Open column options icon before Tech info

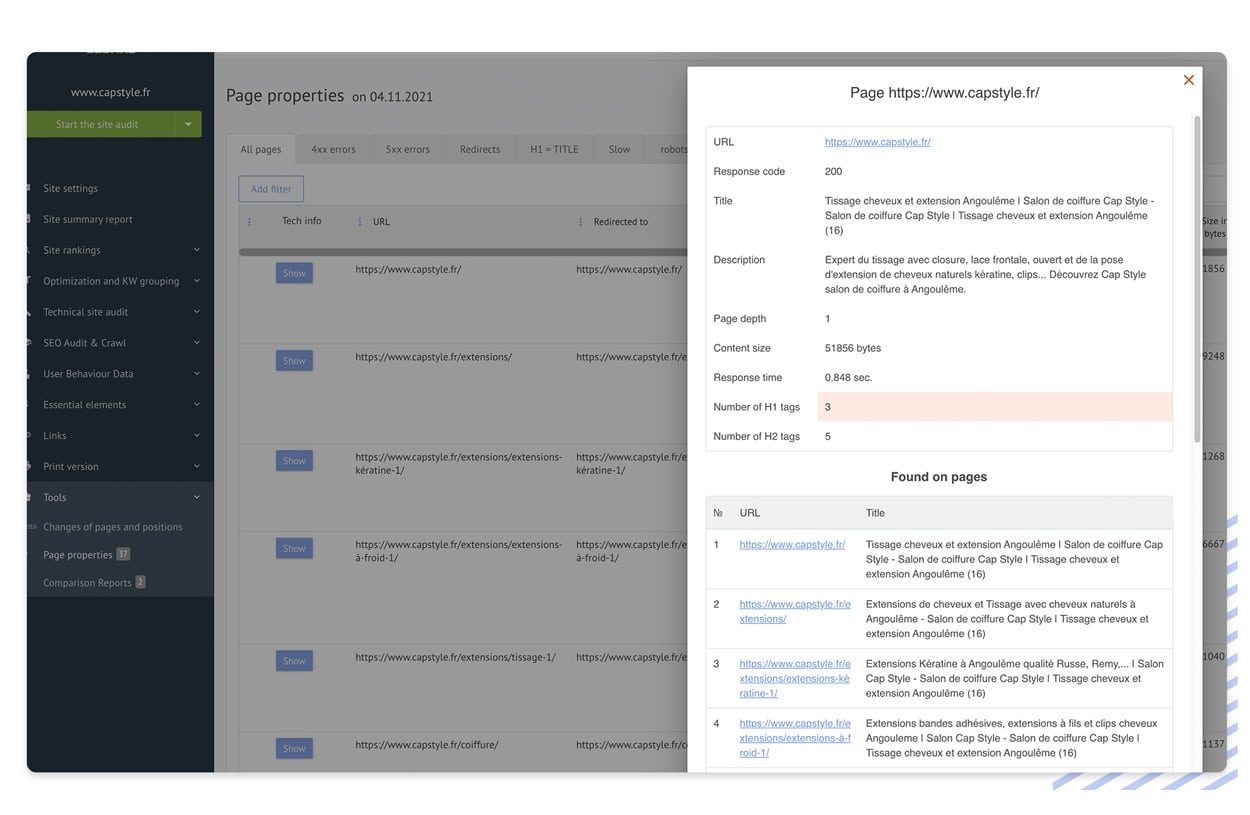[249, 222]
